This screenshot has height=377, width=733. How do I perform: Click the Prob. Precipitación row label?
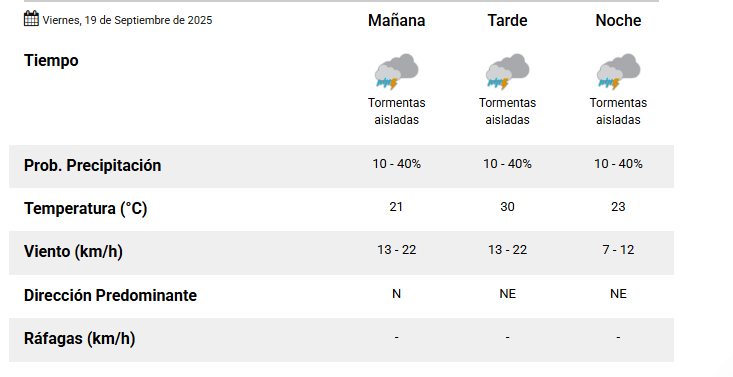pos(93,166)
